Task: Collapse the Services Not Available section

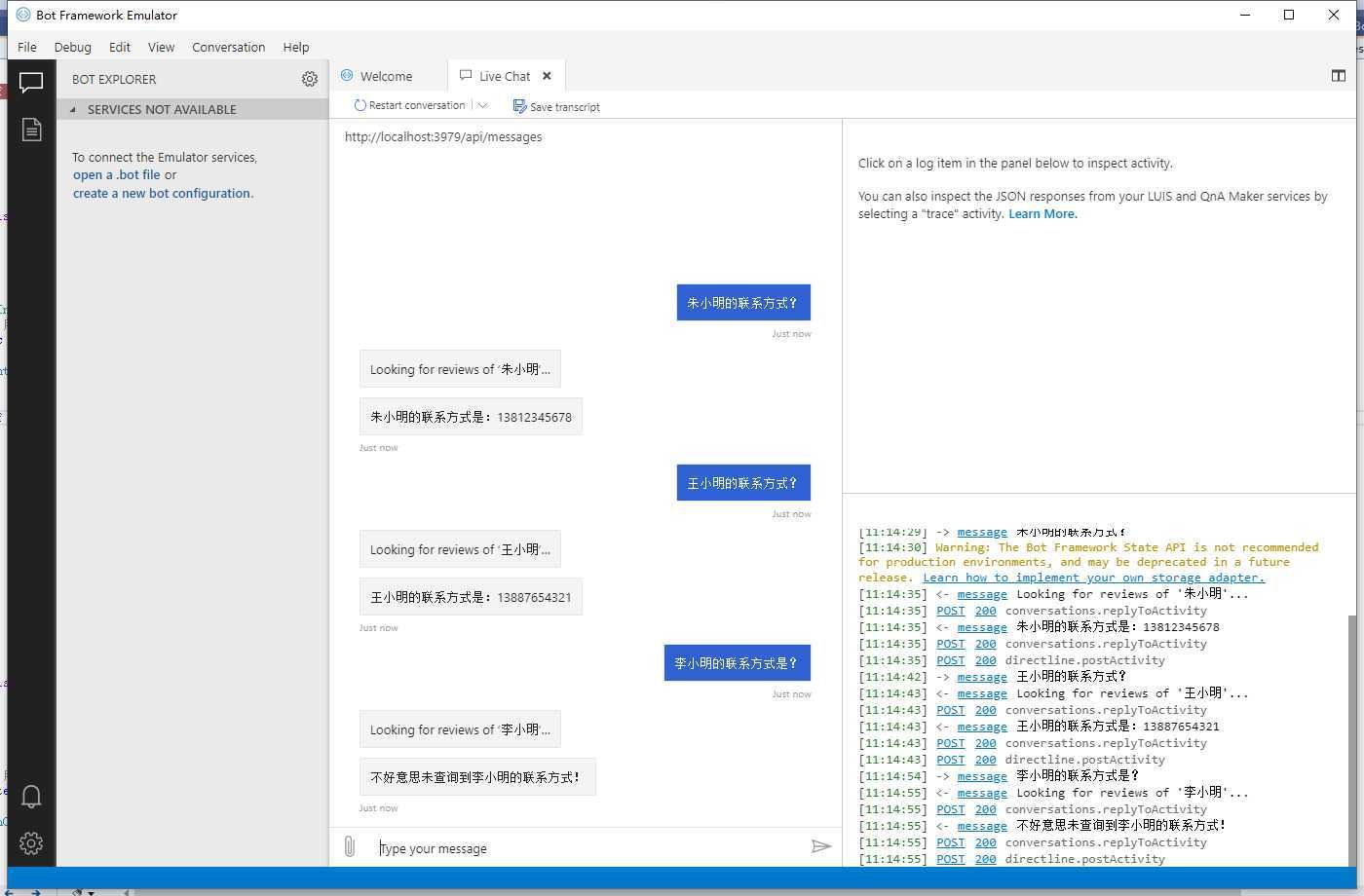Action: (x=193, y=109)
